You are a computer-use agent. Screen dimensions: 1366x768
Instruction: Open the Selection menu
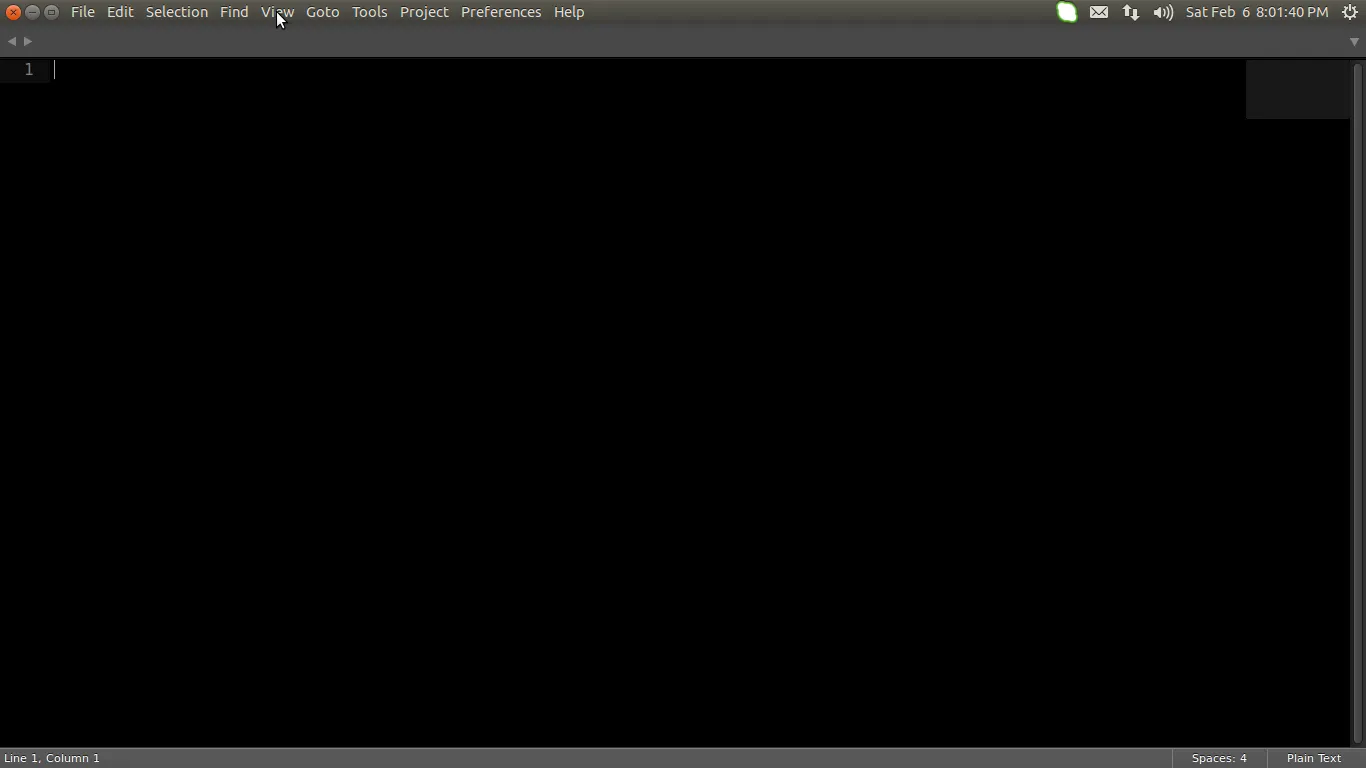[177, 12]
